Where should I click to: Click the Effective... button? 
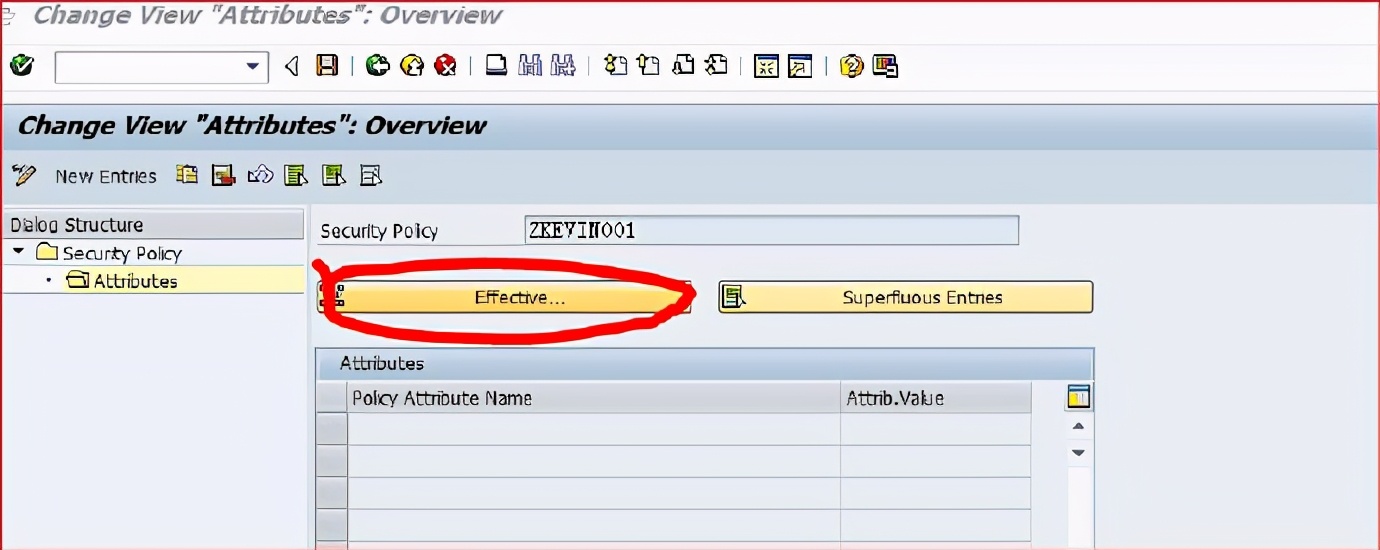[504, 297]
